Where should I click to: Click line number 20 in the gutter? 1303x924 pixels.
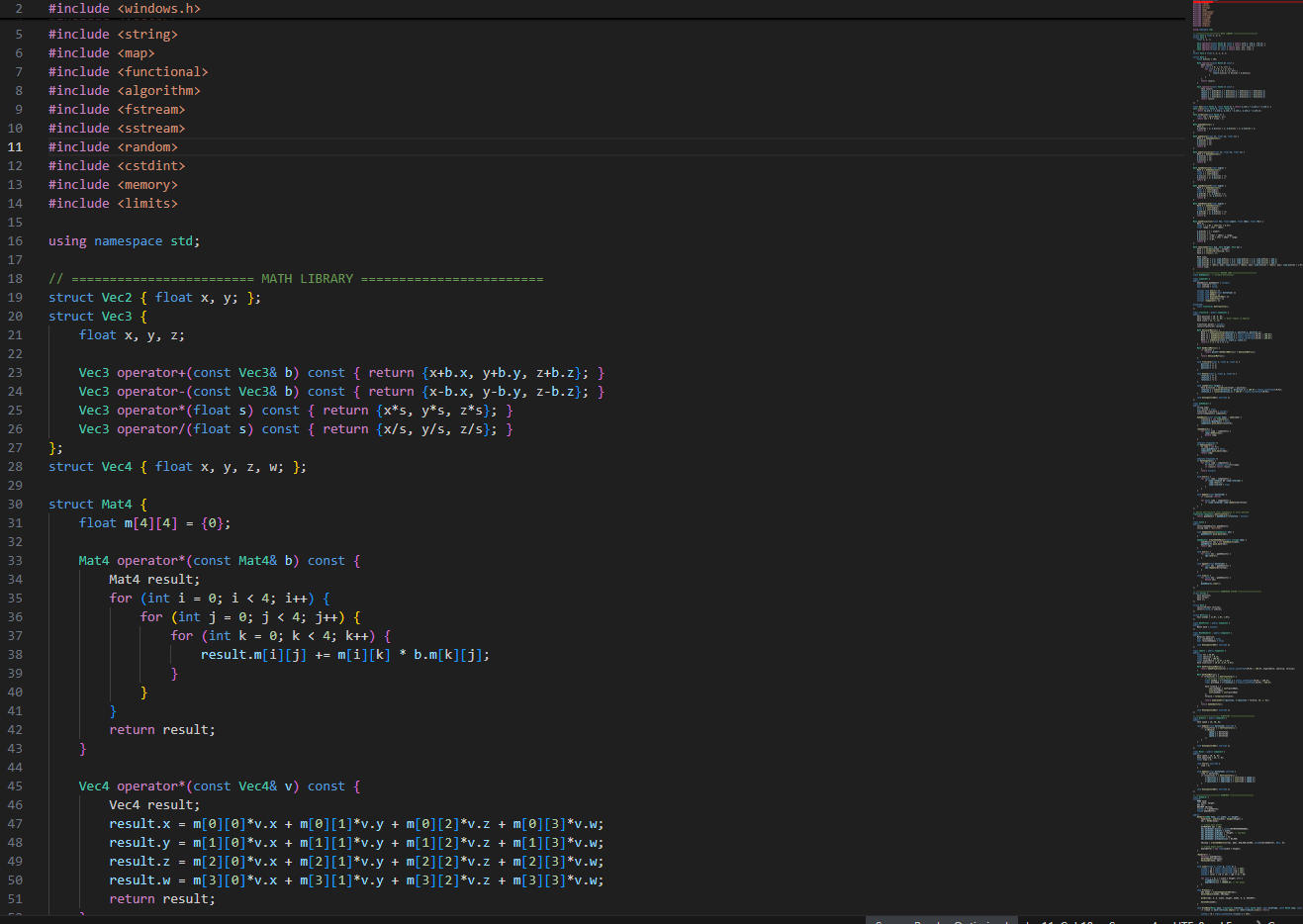[15, 316]
